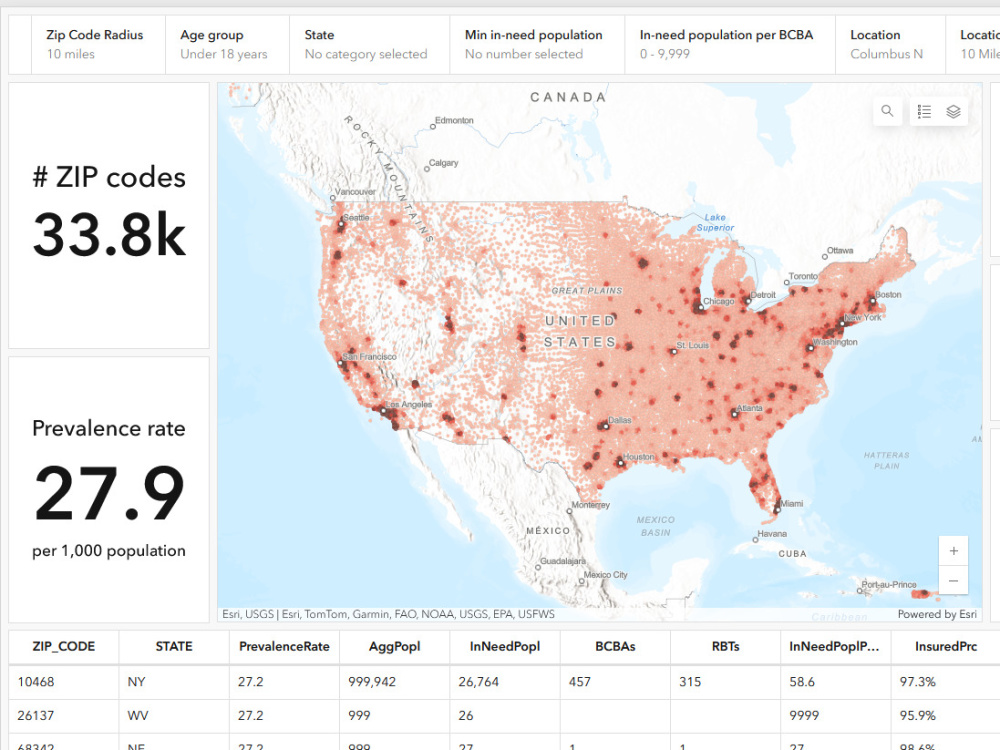The width and height of the screenshot is (1000, 750).
Task: Open the State filter selector
Action: (369, 45)
